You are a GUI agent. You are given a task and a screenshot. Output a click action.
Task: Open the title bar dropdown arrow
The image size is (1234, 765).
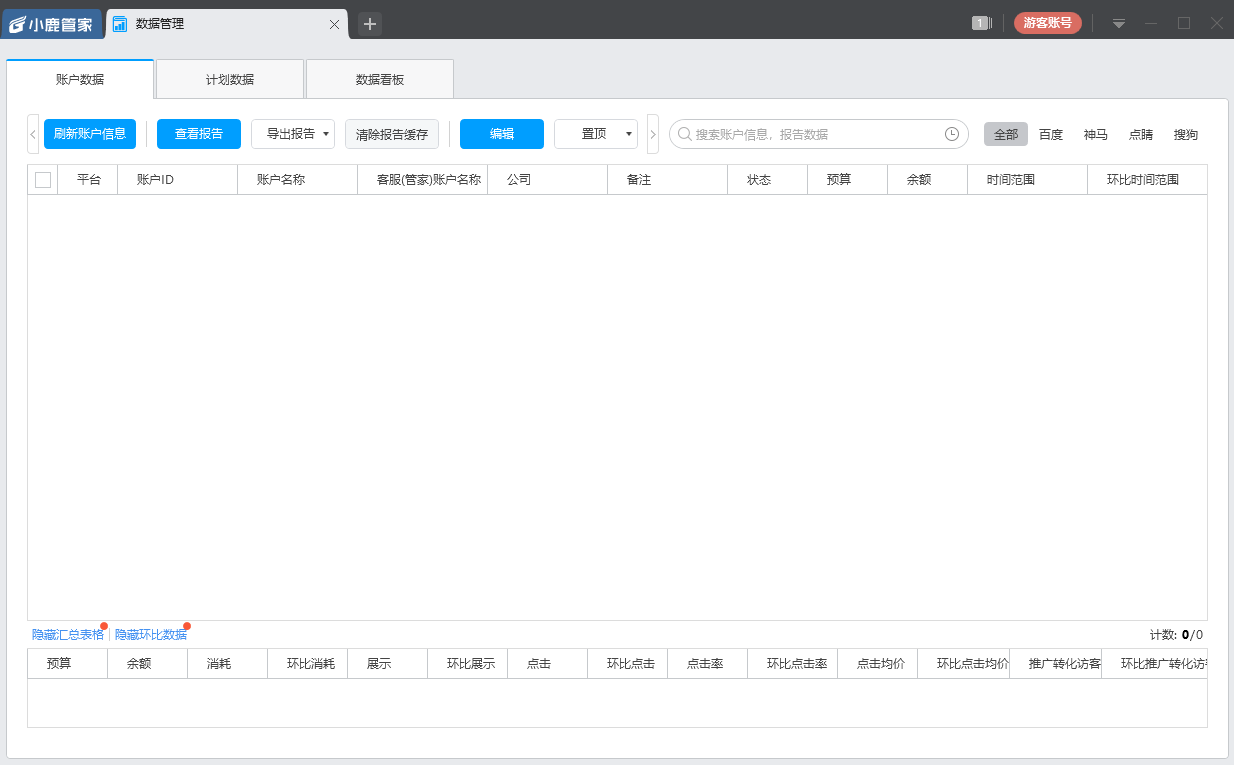pyautogui.click(x=1119, y=22)
